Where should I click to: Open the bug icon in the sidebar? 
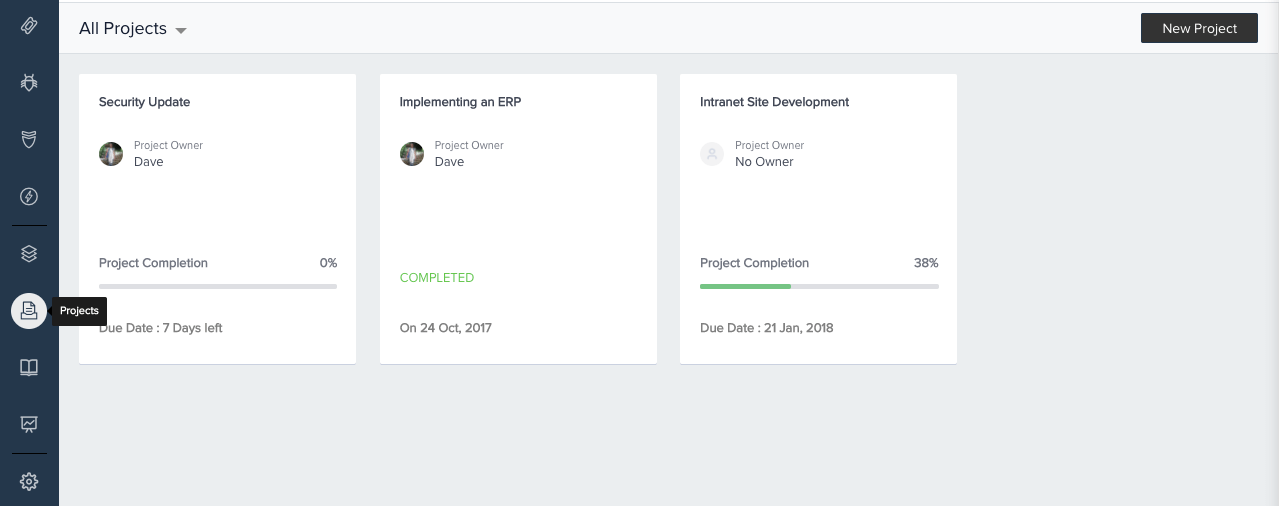click(x=29, y=82)
